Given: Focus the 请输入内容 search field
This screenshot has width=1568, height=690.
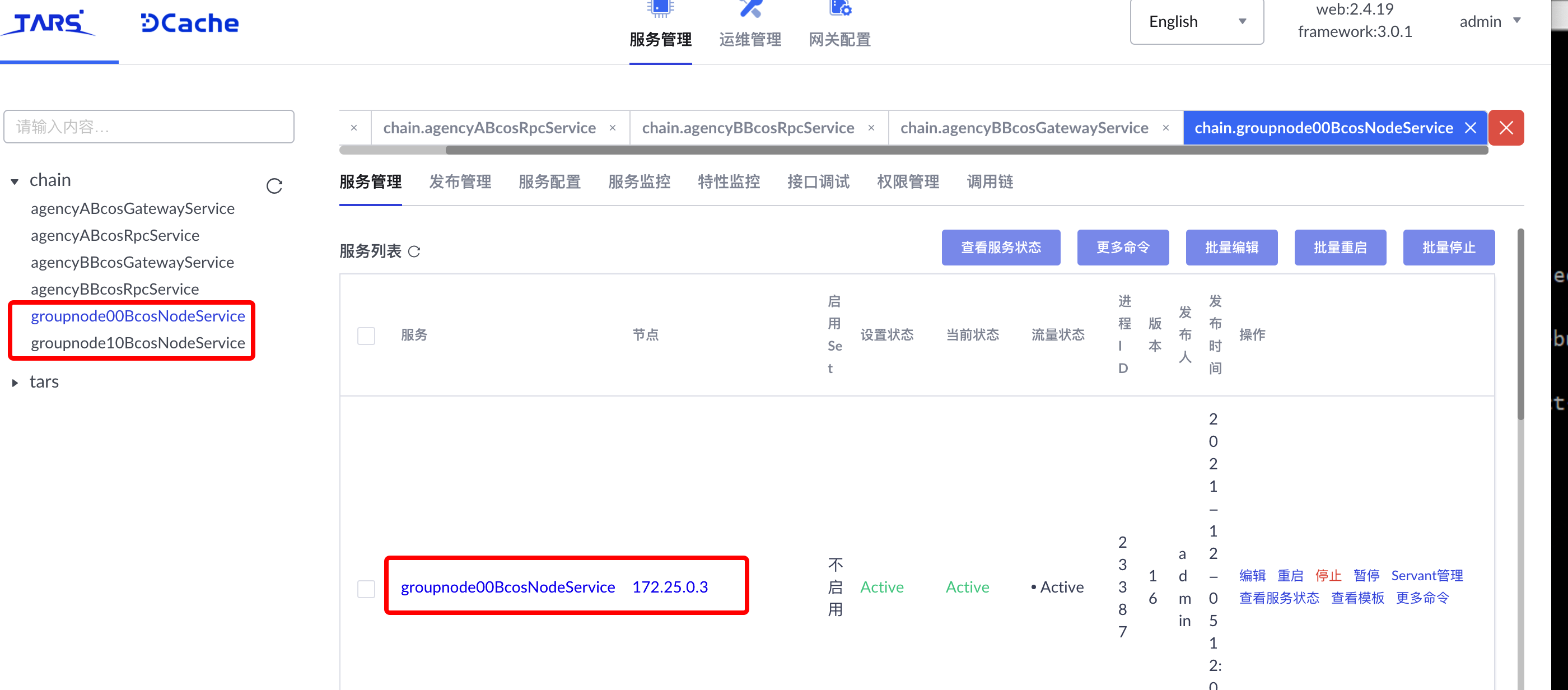Looking at the screenshot, I should tap(149, 127).
